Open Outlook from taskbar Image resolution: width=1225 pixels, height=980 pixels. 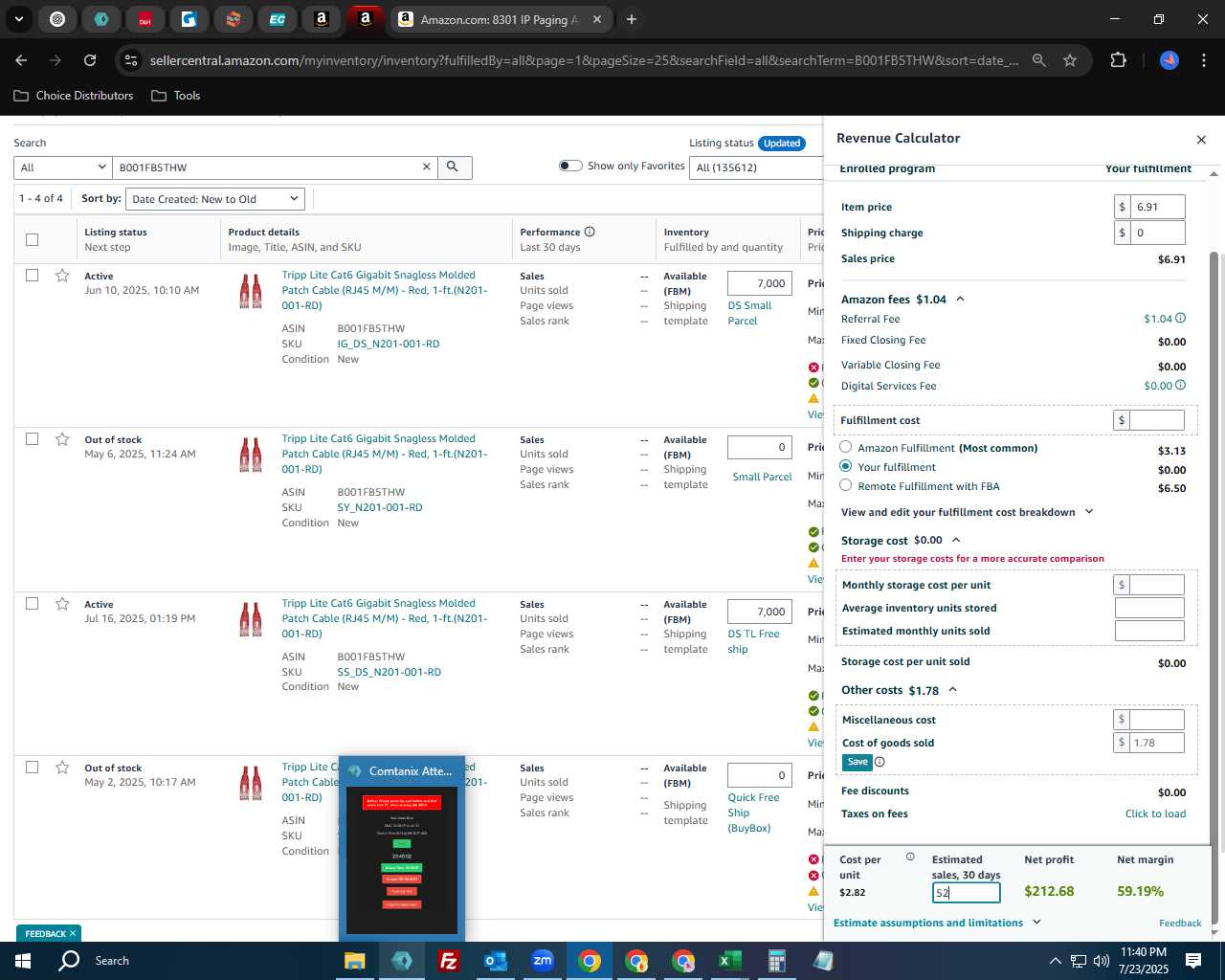click(495, 961)
